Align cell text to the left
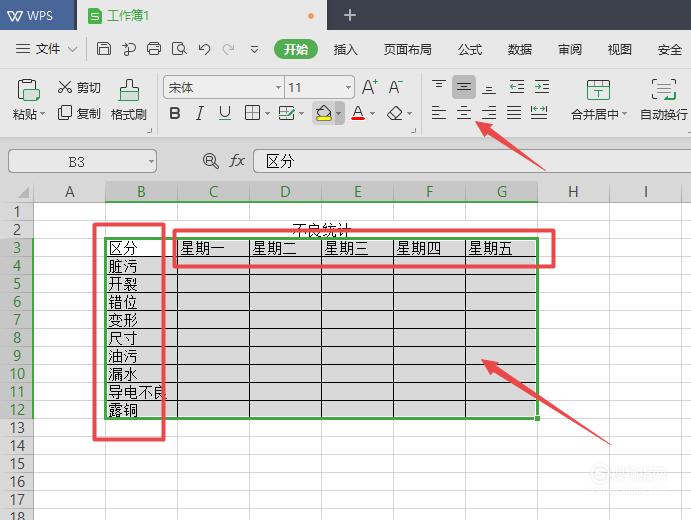This screenshot has height=520, width=691. [x=438, y=113]
